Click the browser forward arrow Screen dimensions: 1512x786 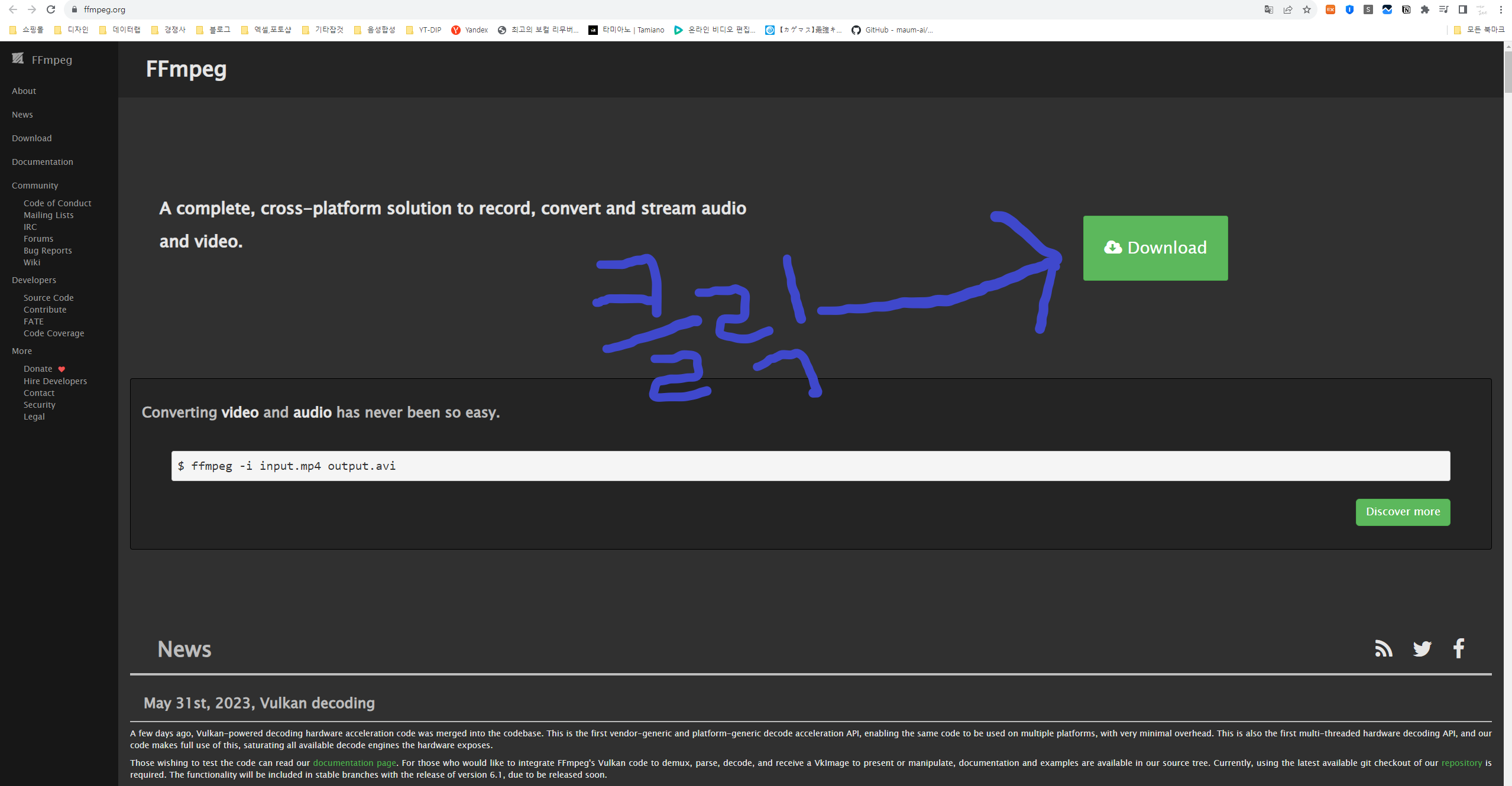coord(32,9)
